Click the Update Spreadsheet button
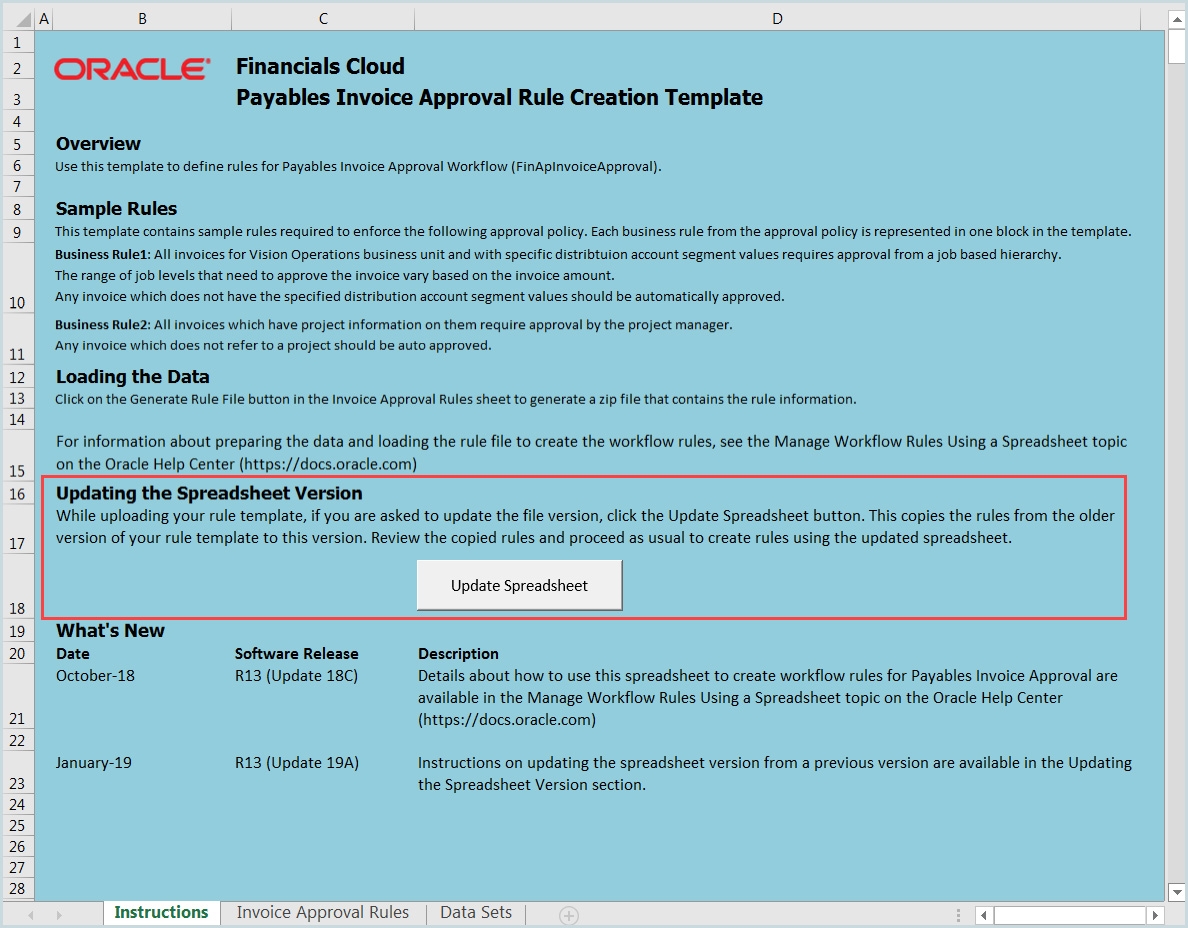The height and width of the screenshot is (928, 1188). (519, 585)
